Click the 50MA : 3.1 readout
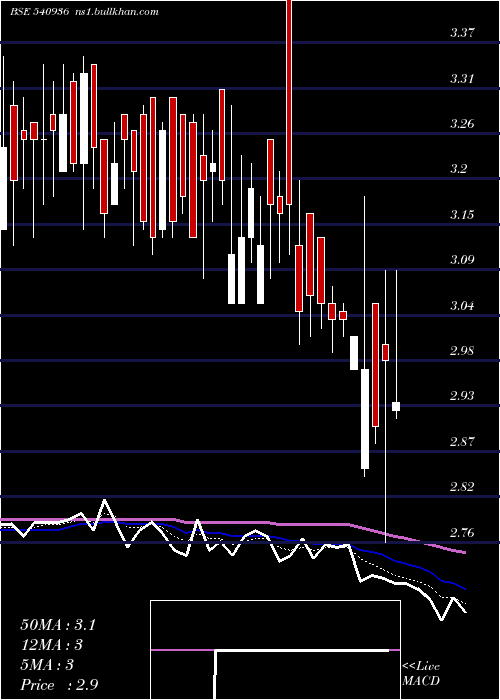 click(x=58, y=625)
